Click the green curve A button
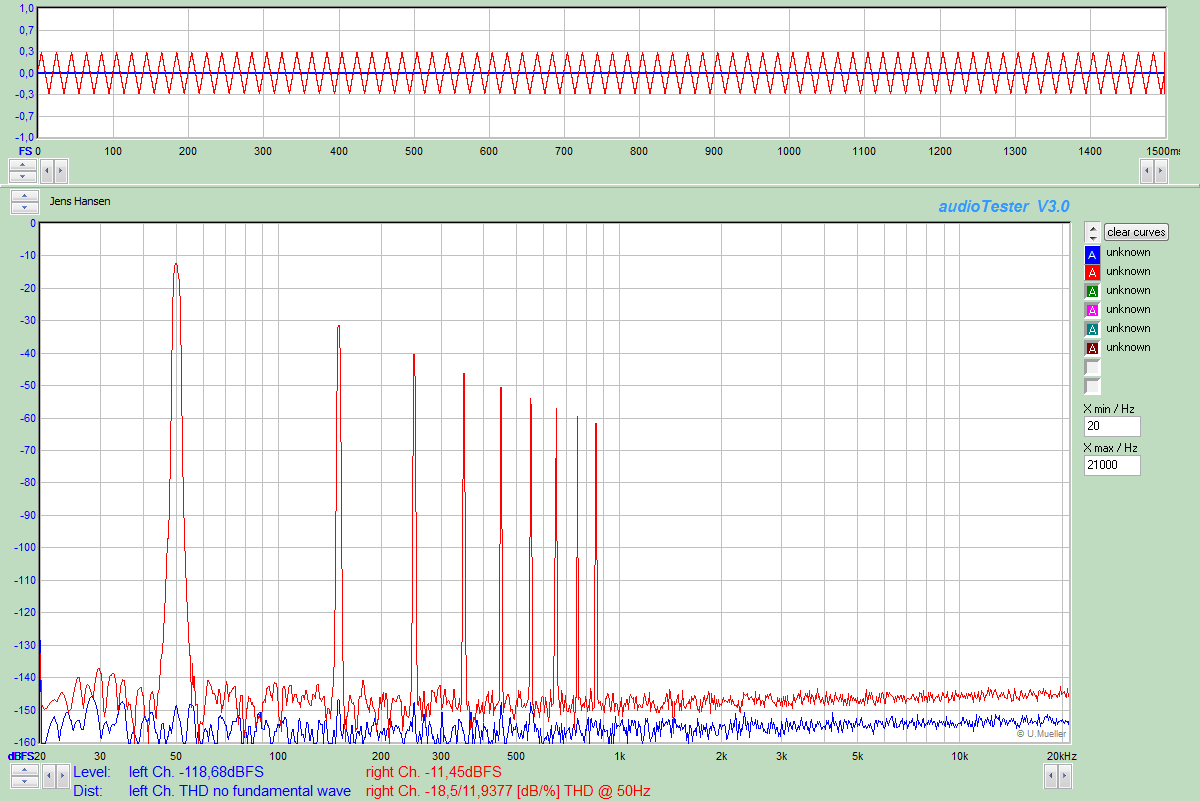 [x=1092, y=291]
